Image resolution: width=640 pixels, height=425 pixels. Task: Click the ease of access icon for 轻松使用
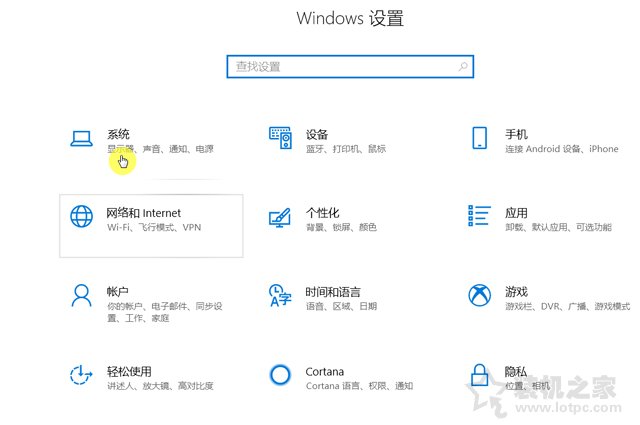[81, 374]
